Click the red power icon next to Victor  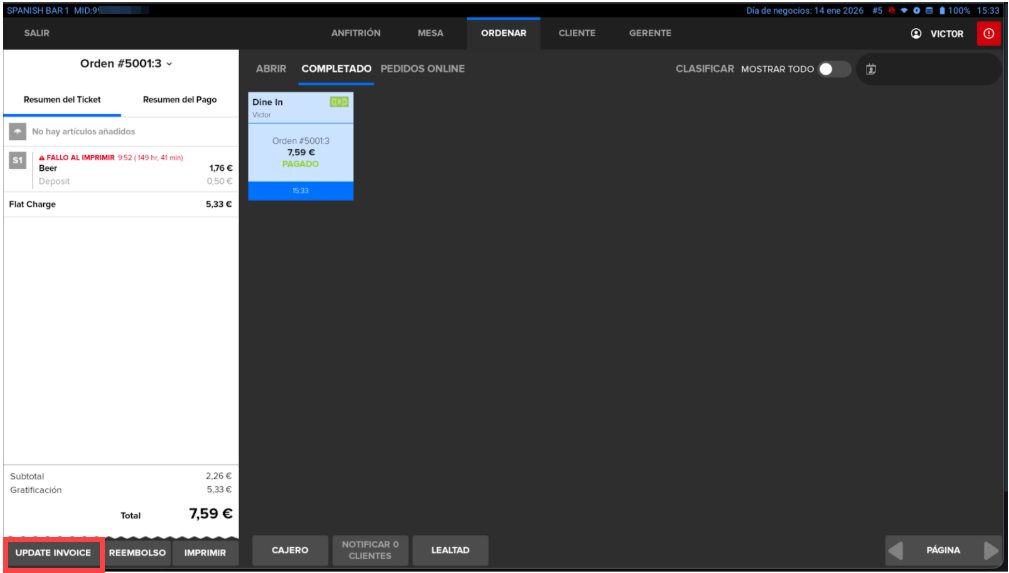[988, 34]
